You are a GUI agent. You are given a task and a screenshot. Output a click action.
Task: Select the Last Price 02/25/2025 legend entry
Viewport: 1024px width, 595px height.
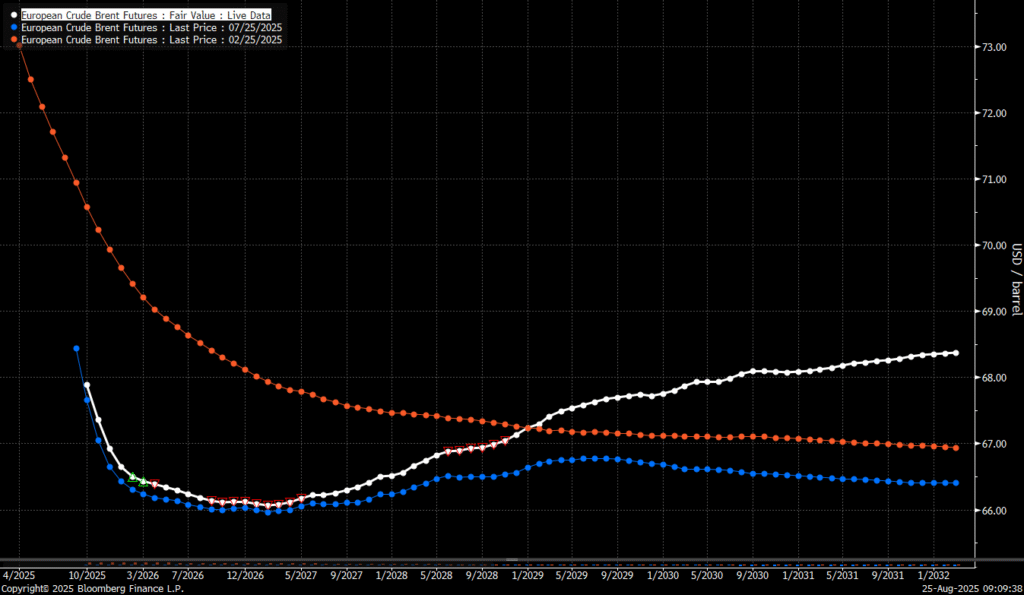point(152,40)
